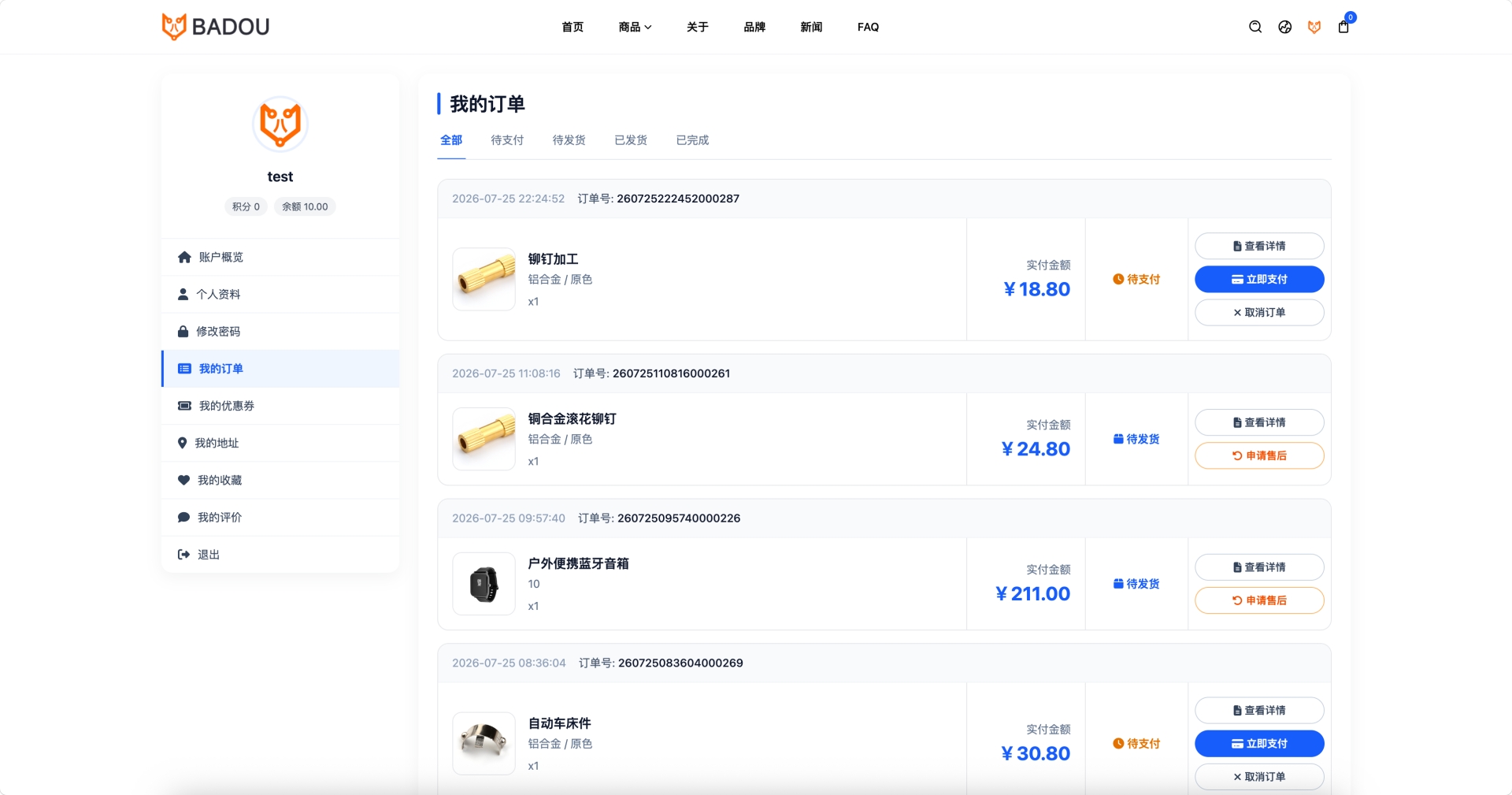Image resolution: width=1512 pixels, height=795 pixels.
Task: Click 查看详情 for 铜合金滚花铆钉 order
Action: tap(1259, 422)
